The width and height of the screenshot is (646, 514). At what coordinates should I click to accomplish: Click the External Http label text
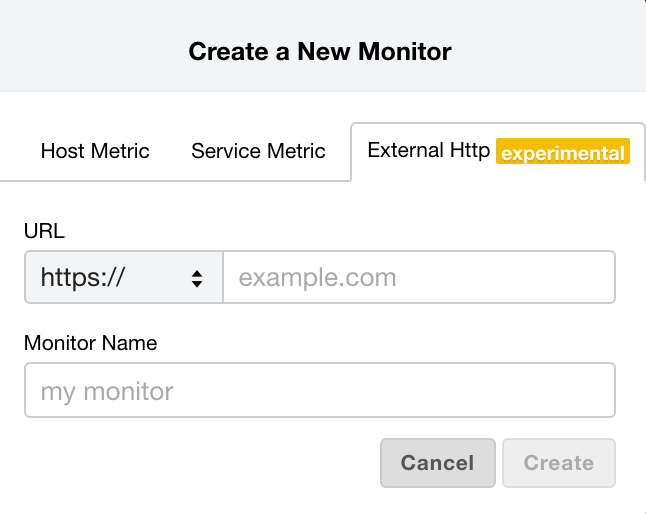(429, 151)
